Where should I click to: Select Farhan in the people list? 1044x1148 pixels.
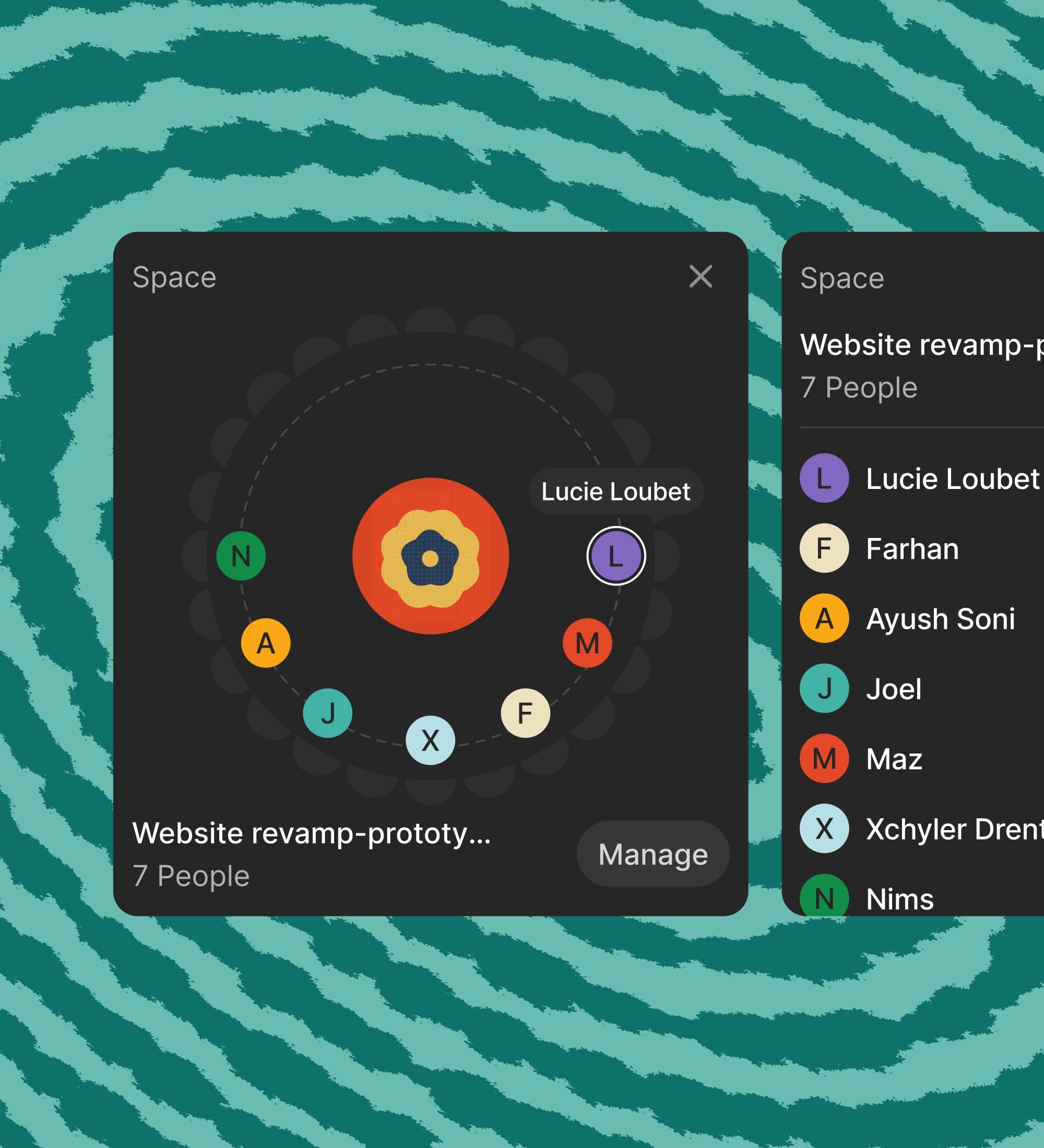[x=921, y=548]
